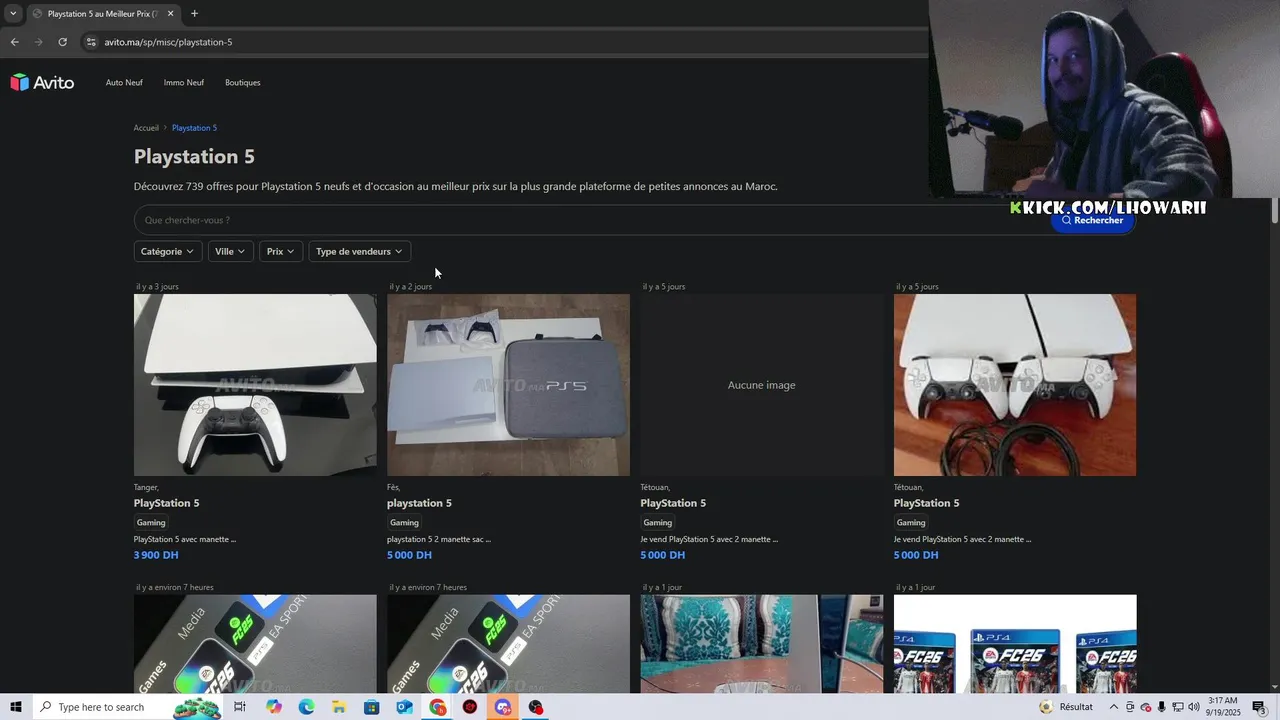1280x720 pixels.
Task: Switch to Chrome in the taskbar
Action: (x=438, y=707)
